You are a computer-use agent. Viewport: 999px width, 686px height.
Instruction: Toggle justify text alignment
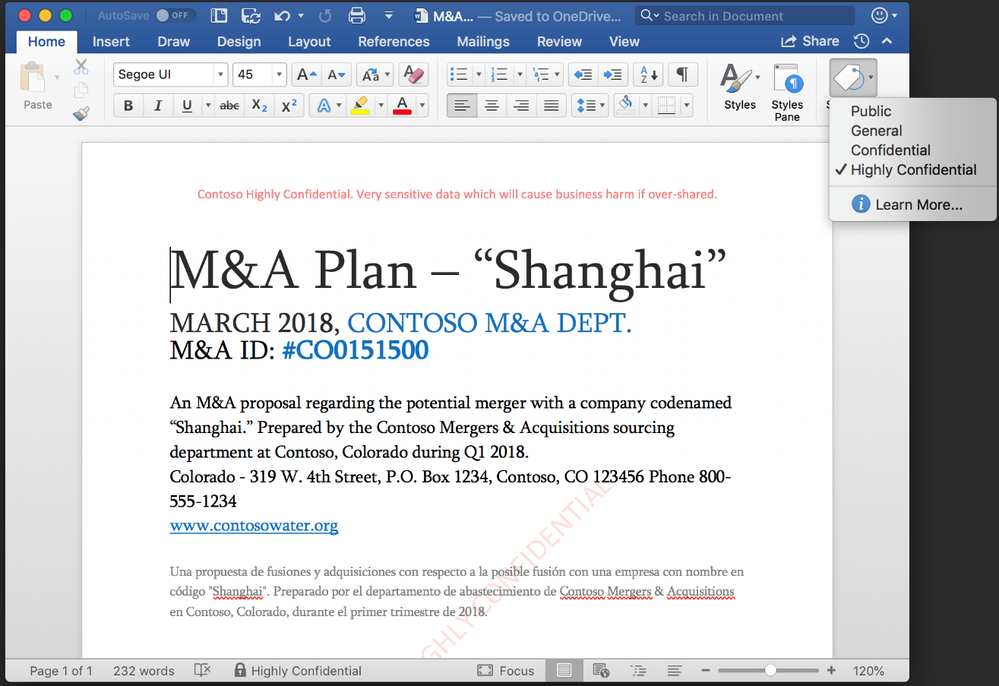pyautogui.click(x=551, y=105)
